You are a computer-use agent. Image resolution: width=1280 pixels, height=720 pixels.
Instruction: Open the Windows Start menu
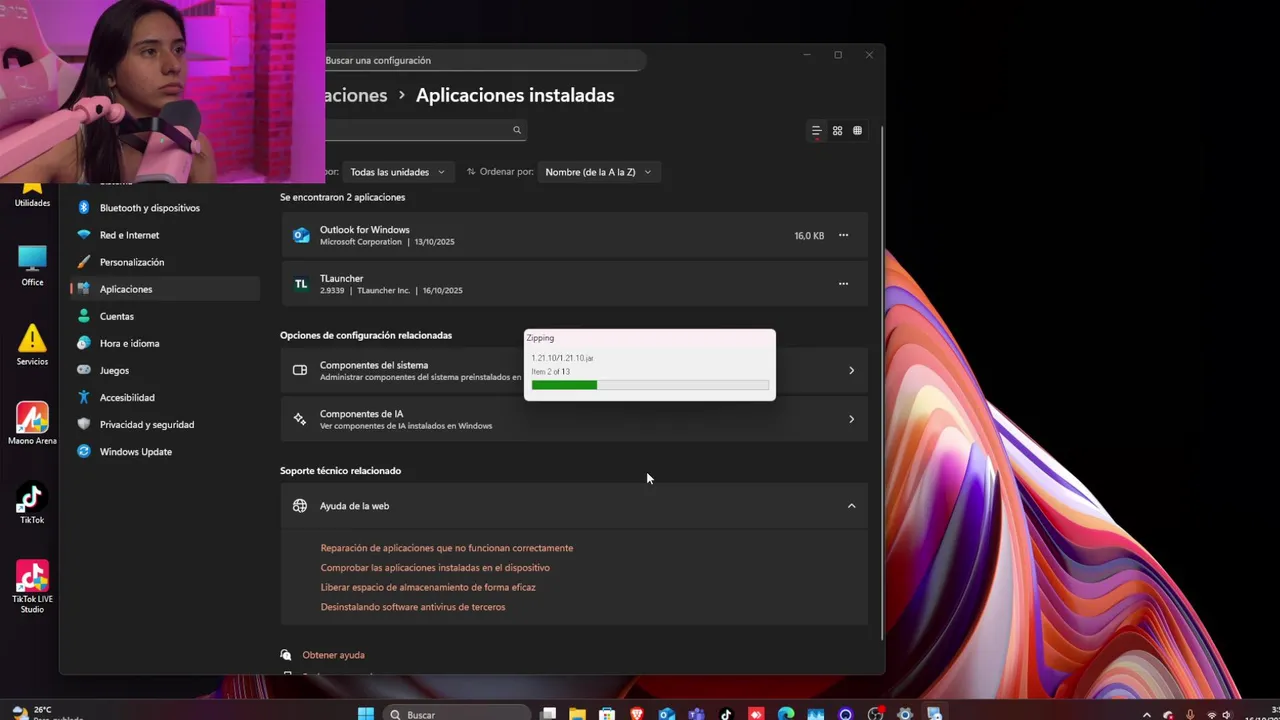coord(366,714)
